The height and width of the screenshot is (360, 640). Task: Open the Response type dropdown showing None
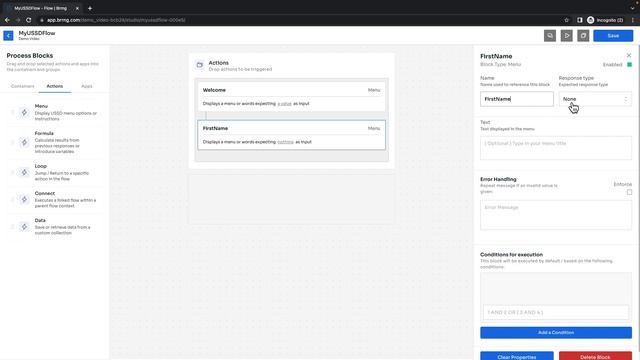[x=595, y=99]
